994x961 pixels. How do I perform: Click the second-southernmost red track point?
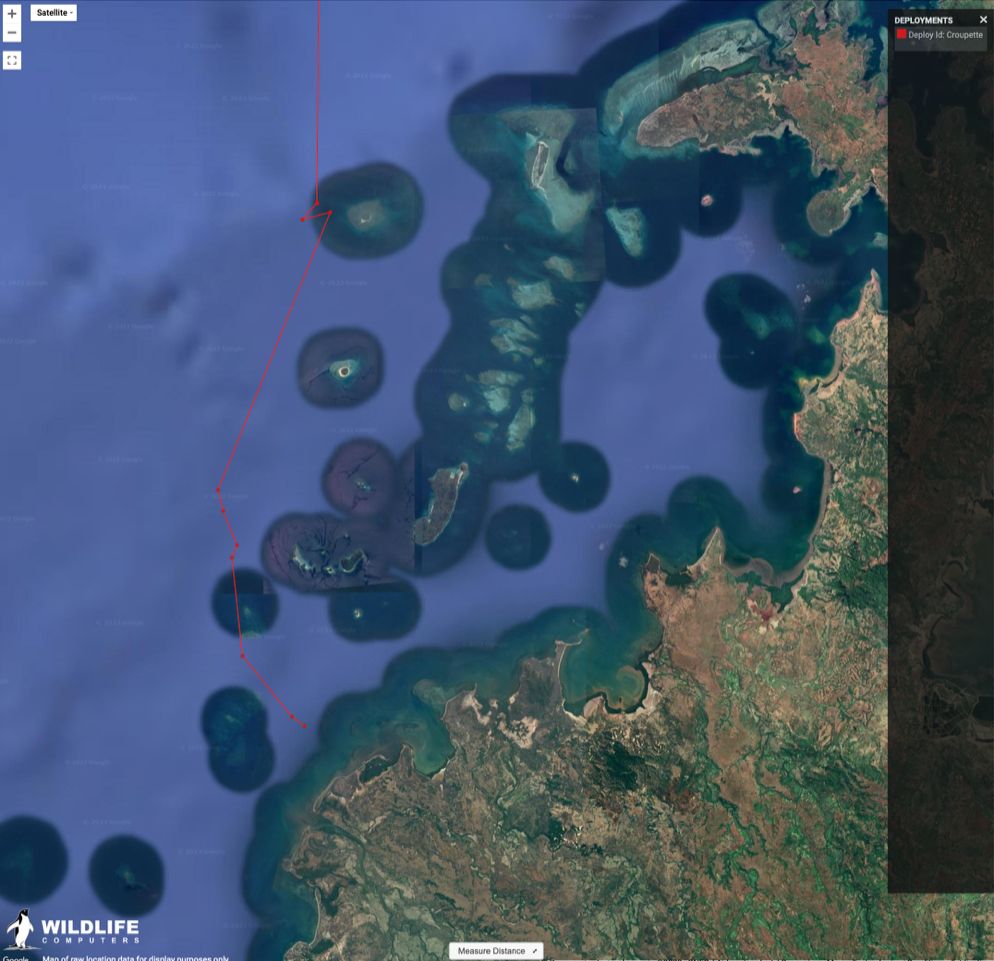coord(292,716)
